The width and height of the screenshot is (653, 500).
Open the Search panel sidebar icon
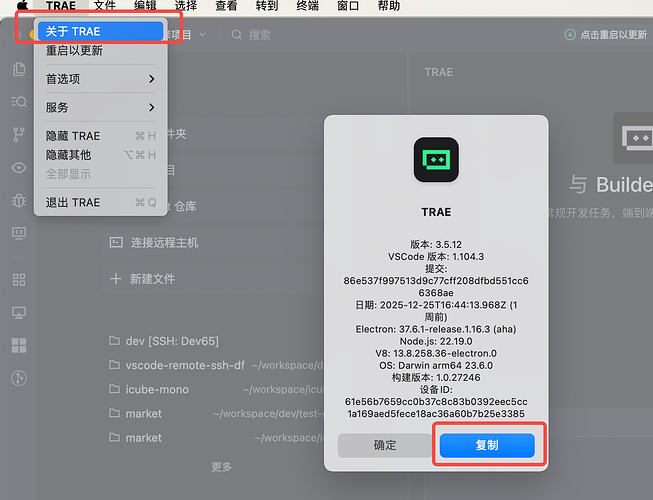click(19, 102)
